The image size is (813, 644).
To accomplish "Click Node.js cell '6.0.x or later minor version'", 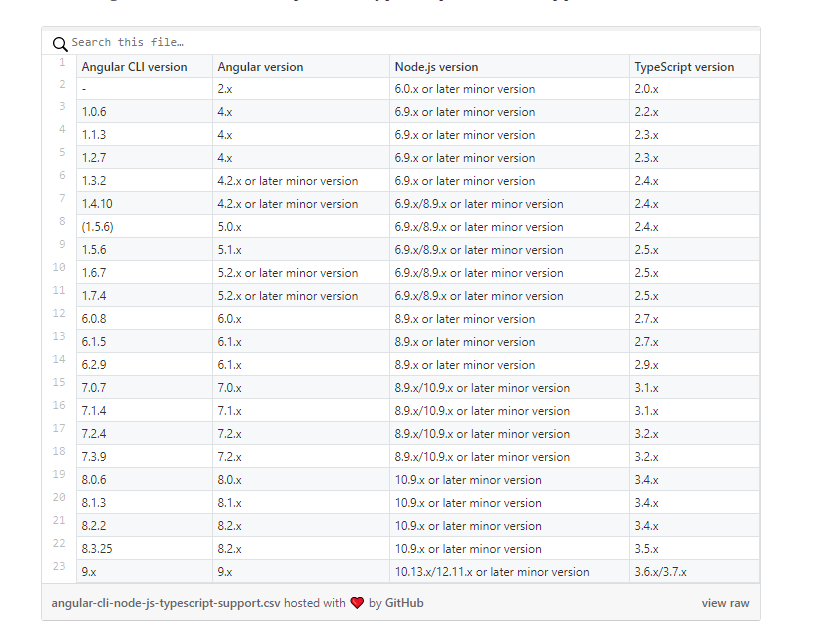I will [x=510, y=89].
